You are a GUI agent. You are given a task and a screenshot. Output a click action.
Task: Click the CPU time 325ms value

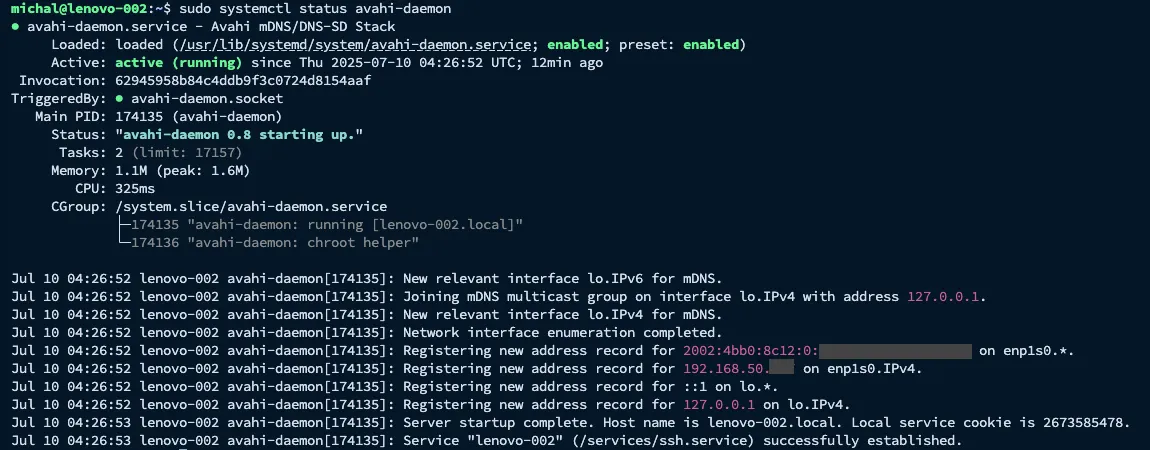(x=135, y=189)
